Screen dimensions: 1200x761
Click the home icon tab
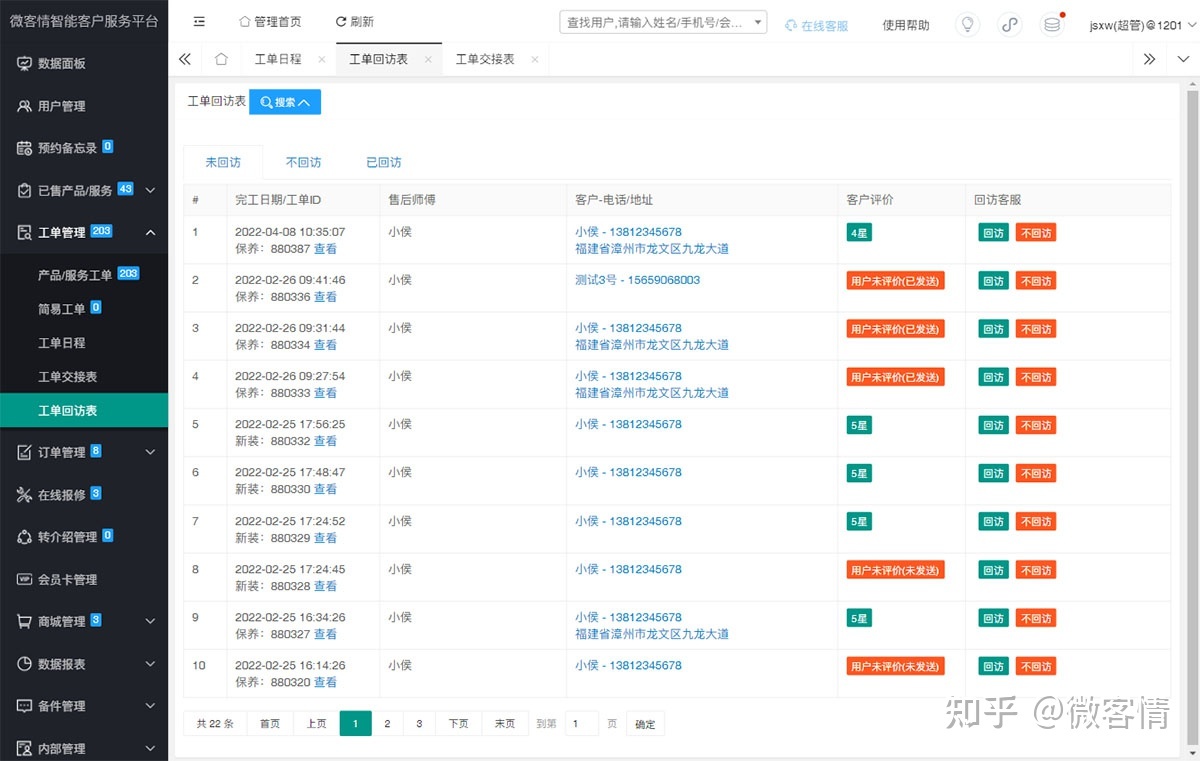[221, 59]
